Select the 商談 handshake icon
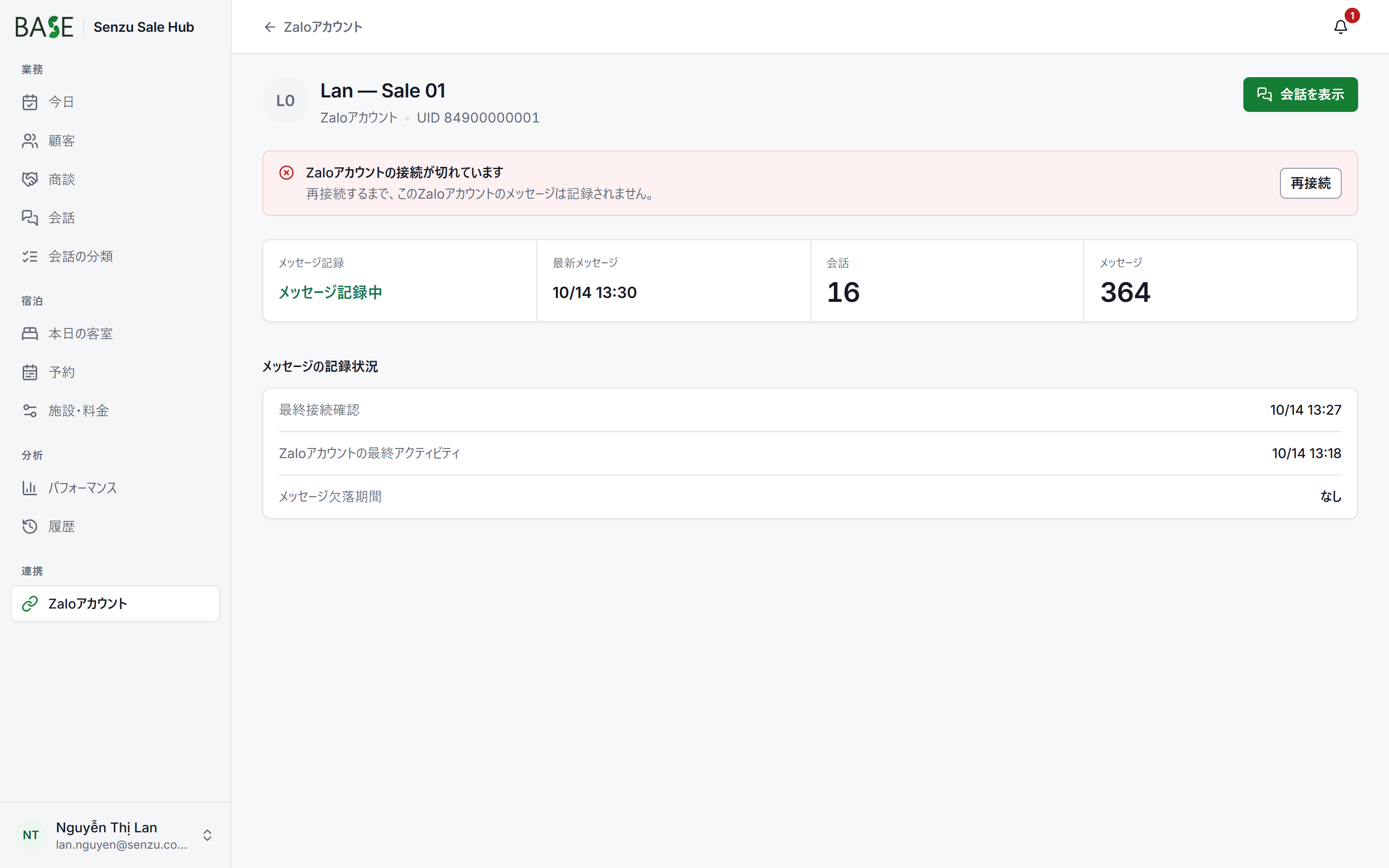 tap(30, 179)
